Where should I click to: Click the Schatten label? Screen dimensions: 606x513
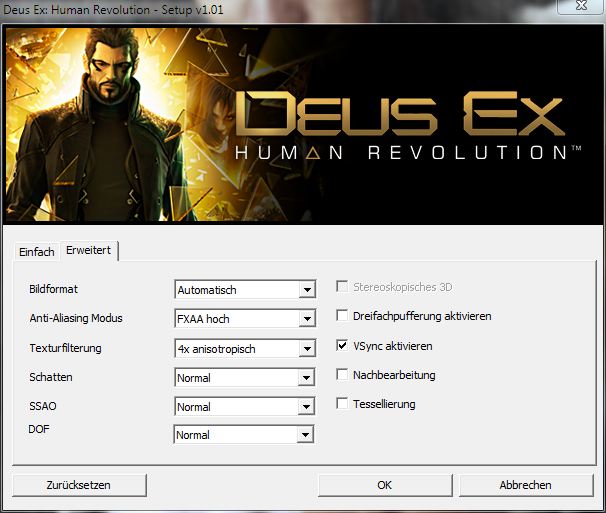point(51,377)
